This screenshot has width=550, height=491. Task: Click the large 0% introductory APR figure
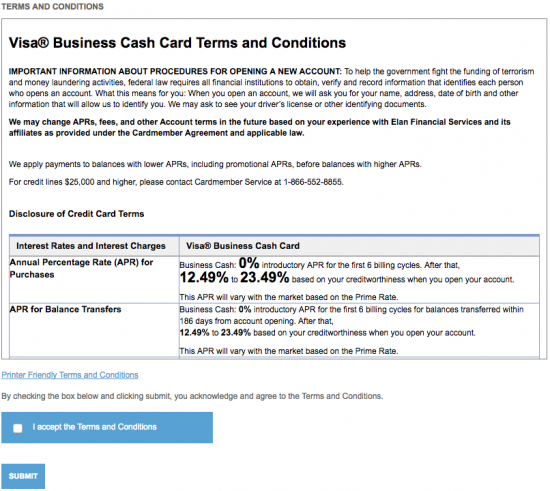point(249,263)
